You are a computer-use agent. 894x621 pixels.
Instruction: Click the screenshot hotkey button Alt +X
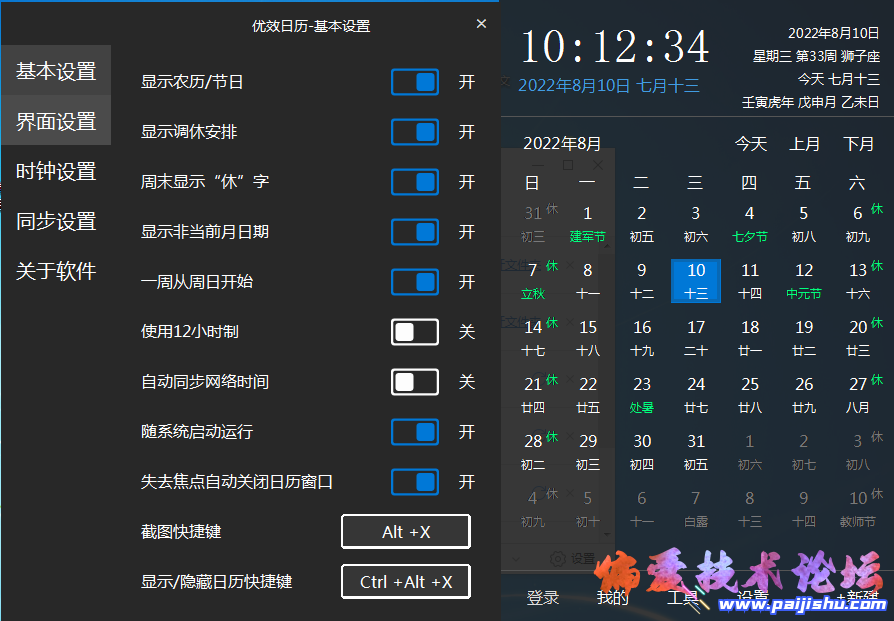click(x=405, y=531)
